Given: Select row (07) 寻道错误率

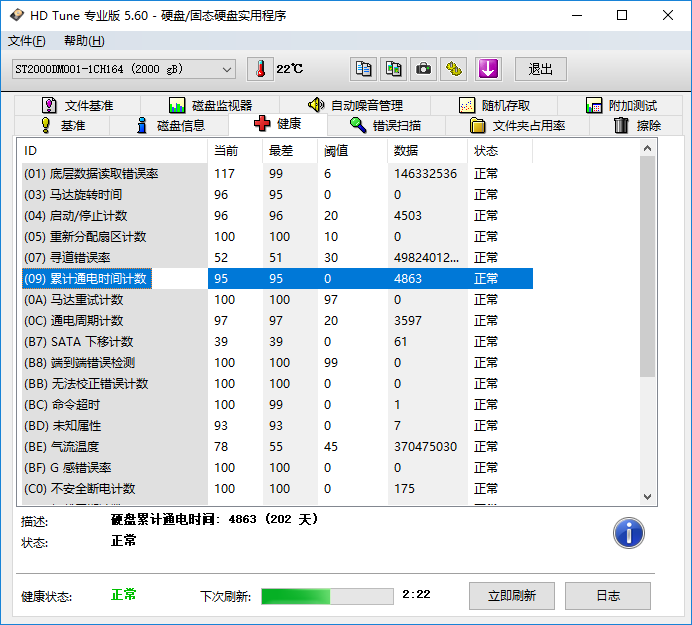Looking at the screenshot, I should 278,258.
